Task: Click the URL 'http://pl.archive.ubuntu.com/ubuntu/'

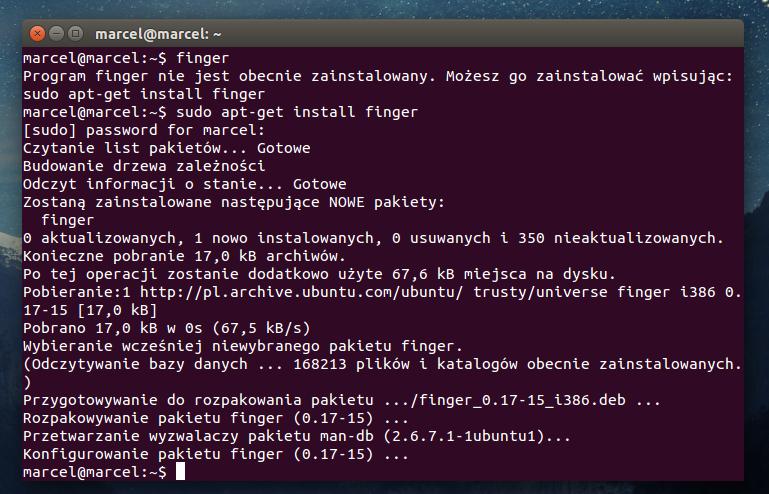Action: (x=302, y=292)
